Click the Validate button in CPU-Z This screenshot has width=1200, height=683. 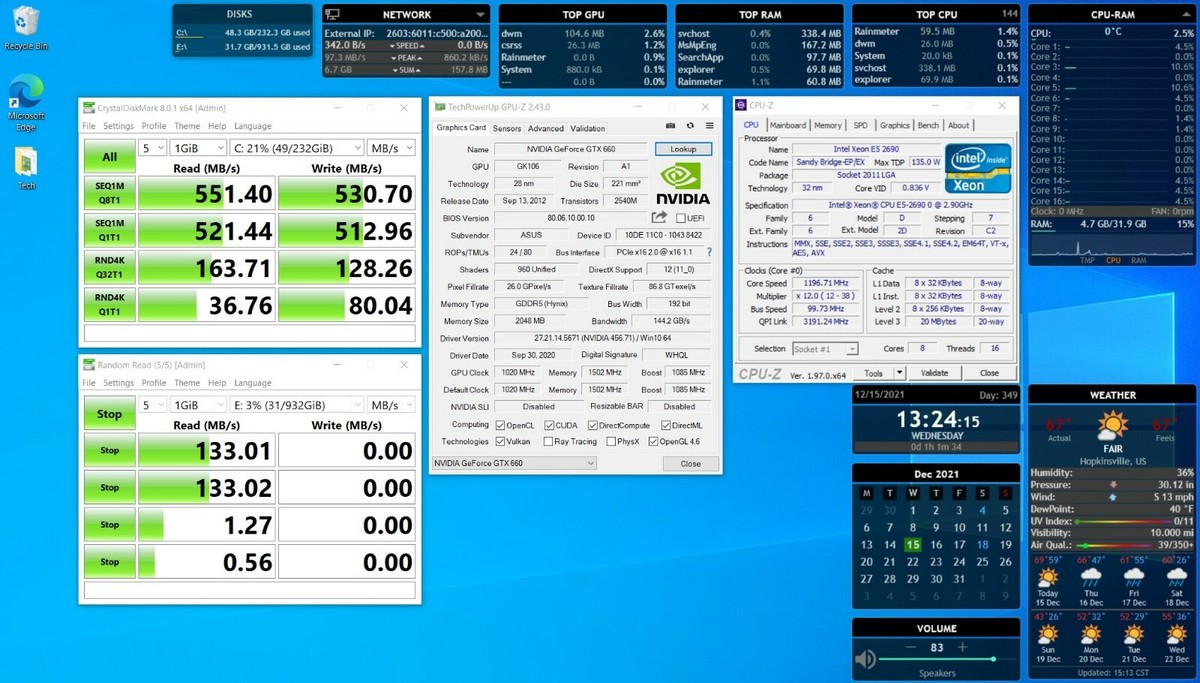pyautogui.click(x=934, y=372)
